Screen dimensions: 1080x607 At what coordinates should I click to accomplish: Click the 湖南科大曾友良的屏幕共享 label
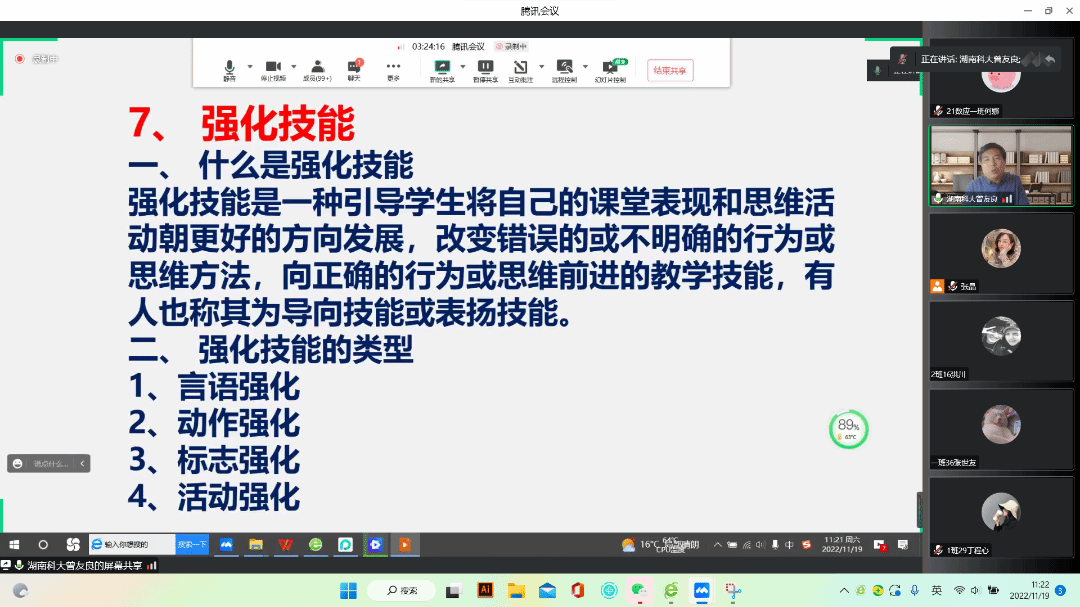85,566
